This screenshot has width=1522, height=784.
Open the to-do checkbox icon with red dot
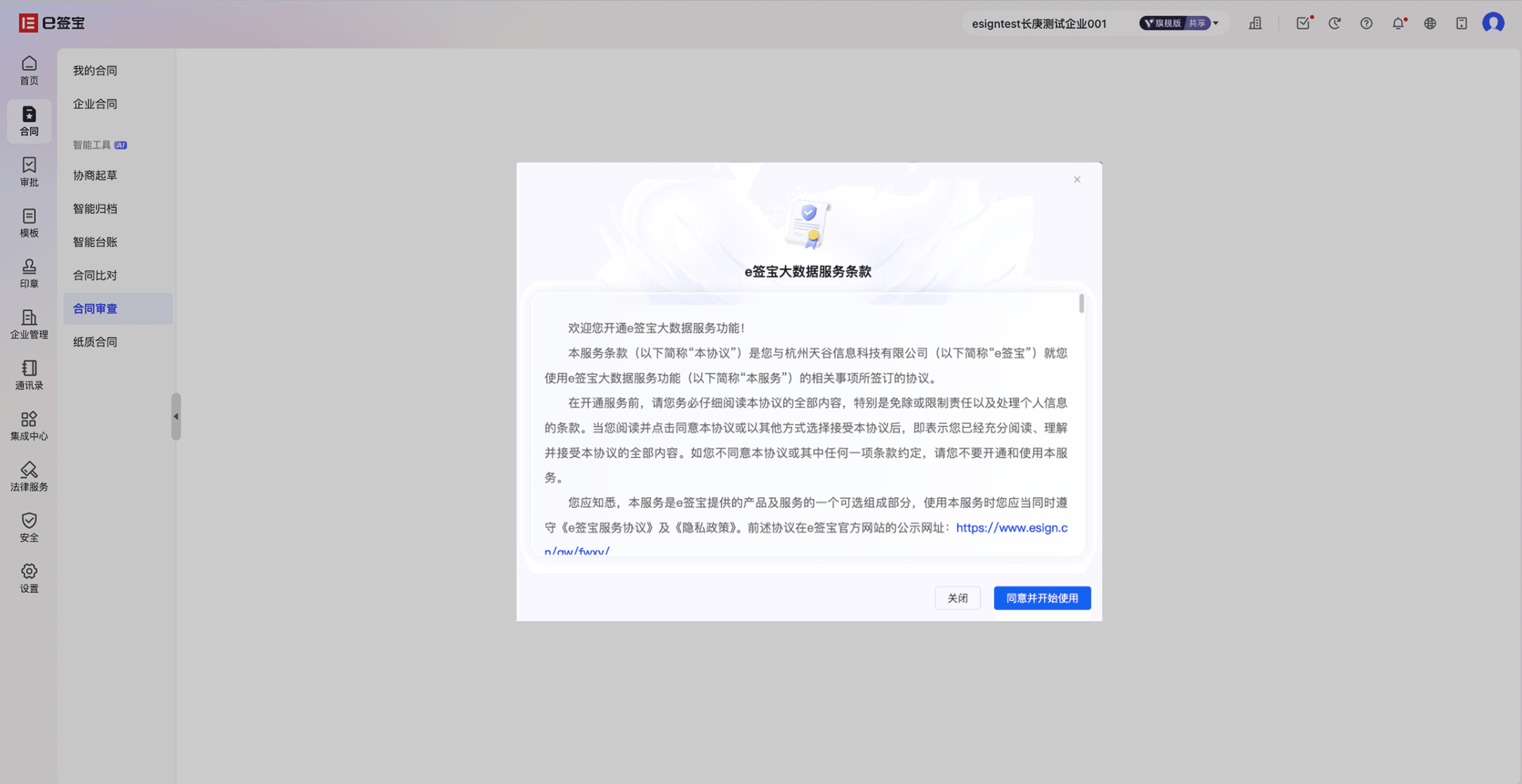coord(1303,23)
